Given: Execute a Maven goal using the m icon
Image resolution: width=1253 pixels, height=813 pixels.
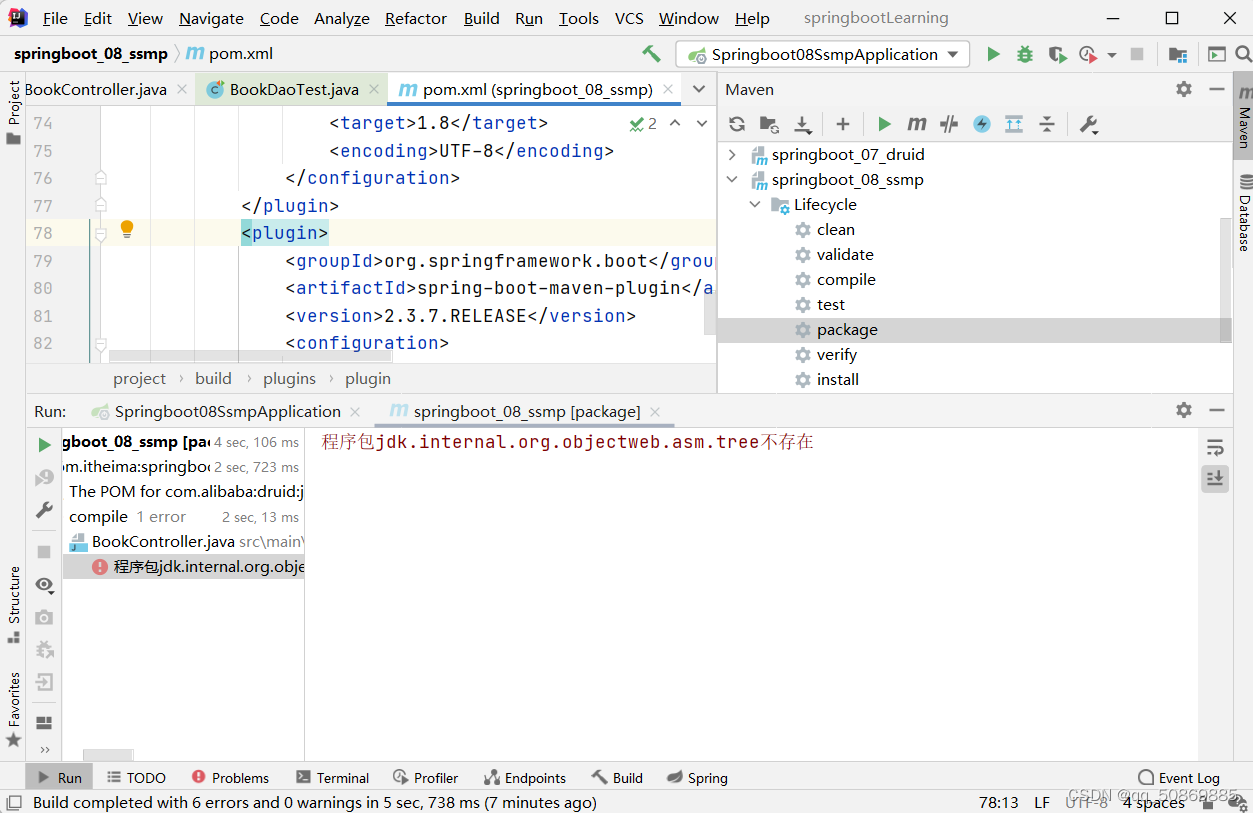Looking at the screenshot, I should click(916, 124).
